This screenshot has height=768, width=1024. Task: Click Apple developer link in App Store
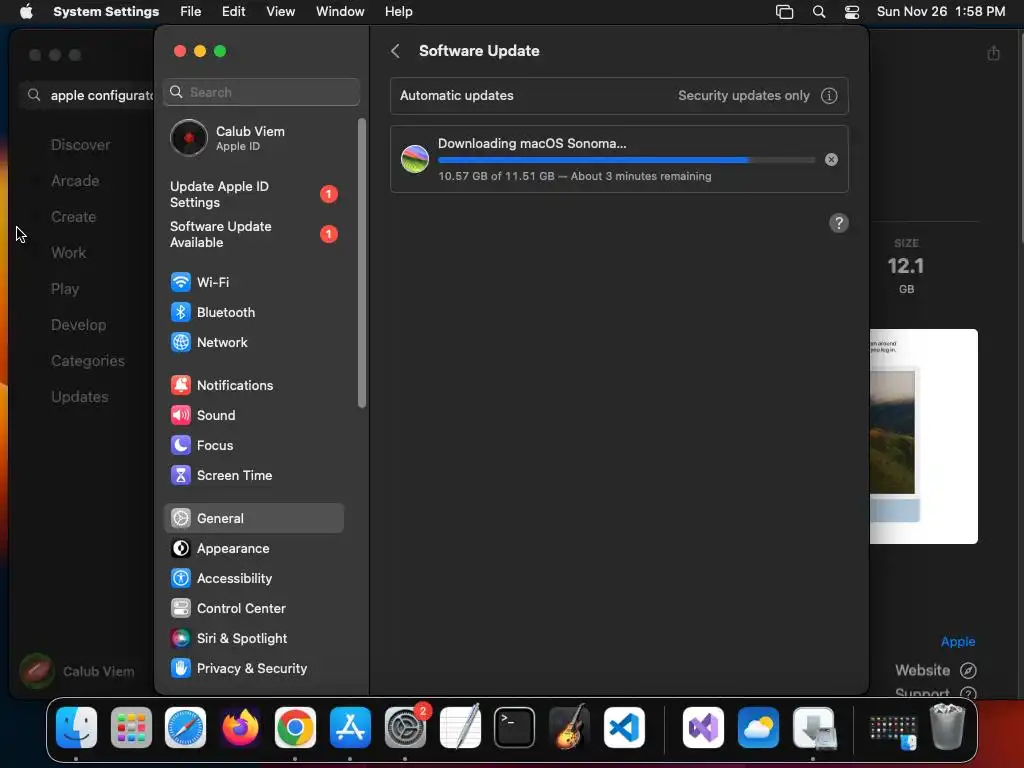coord(958,642)
